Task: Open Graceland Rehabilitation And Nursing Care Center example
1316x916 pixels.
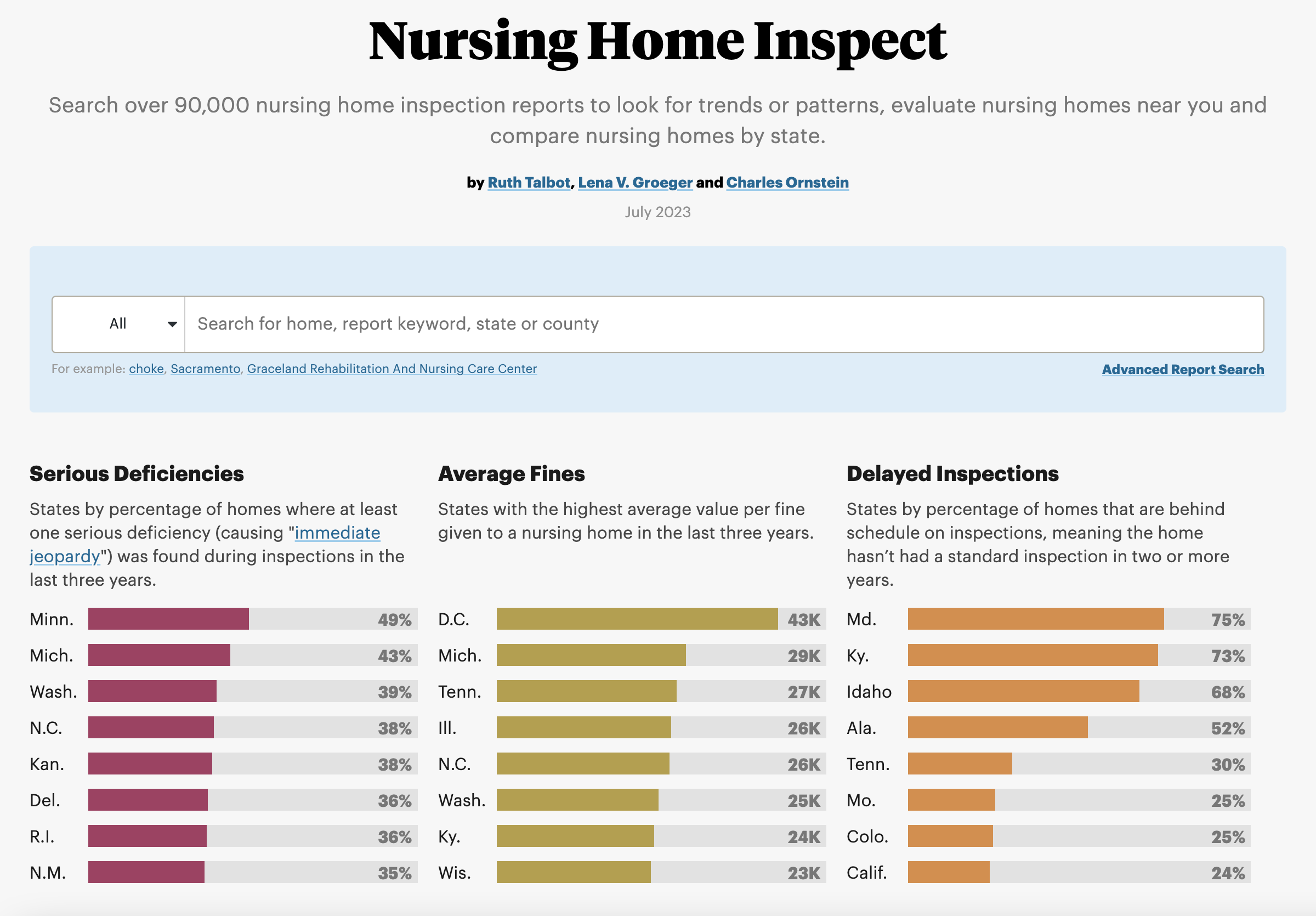Action: (x=392, y=369)
